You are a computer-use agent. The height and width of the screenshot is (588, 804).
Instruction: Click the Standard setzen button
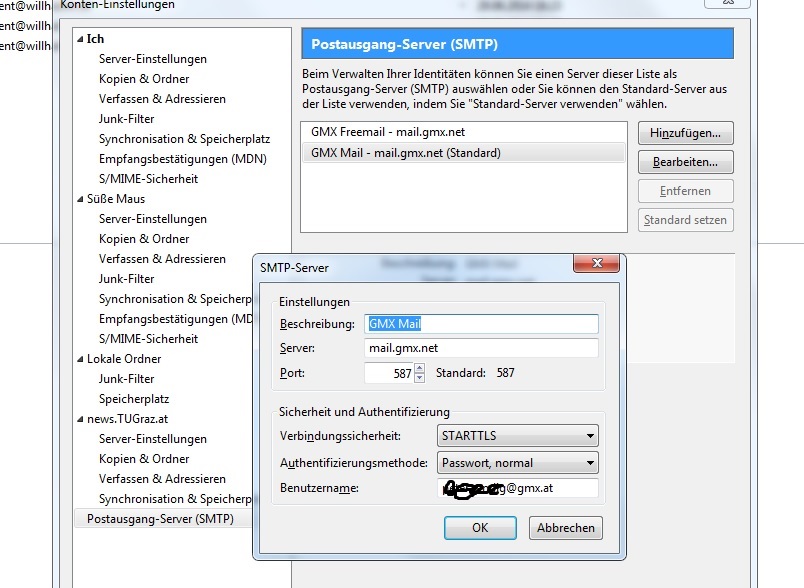click(x=686, y=220)
